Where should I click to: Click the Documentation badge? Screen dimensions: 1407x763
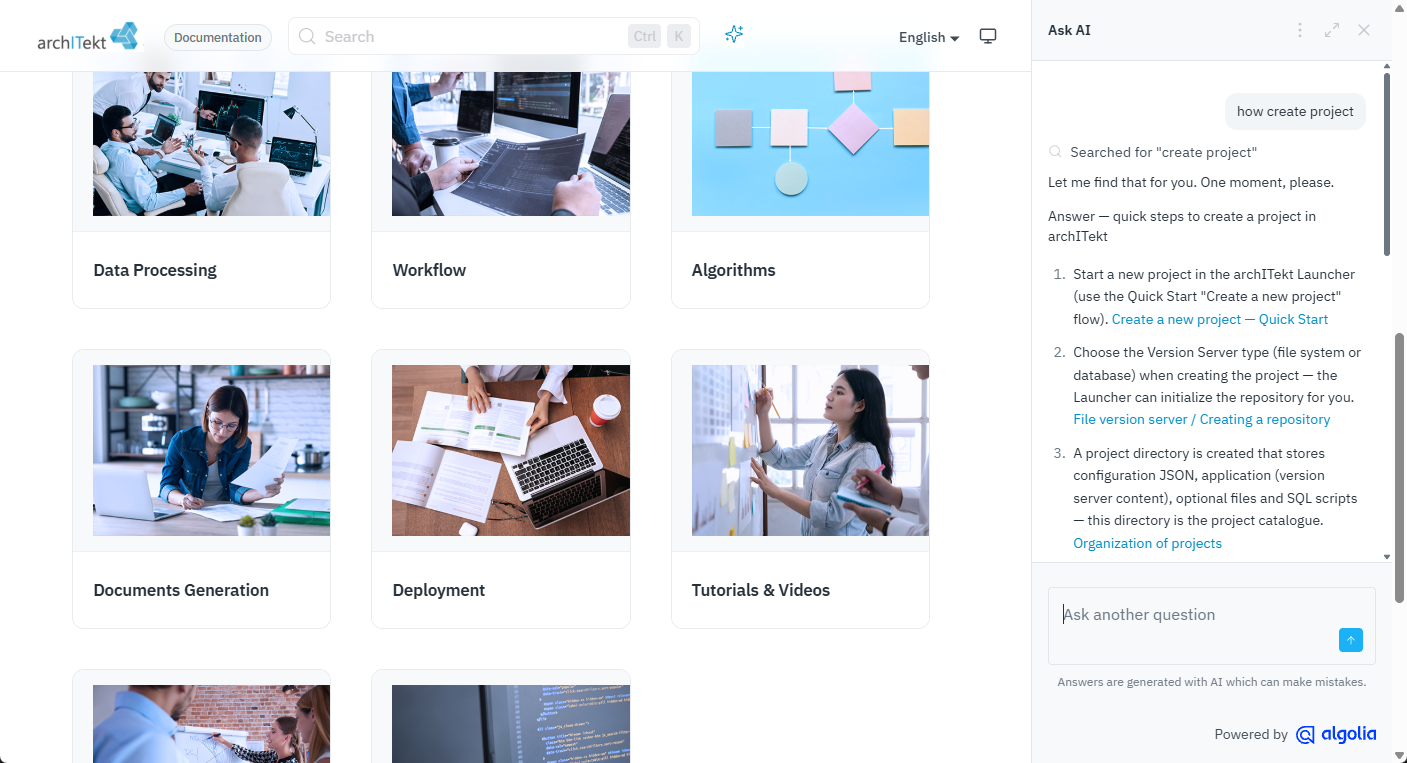(x=218, y=38)
